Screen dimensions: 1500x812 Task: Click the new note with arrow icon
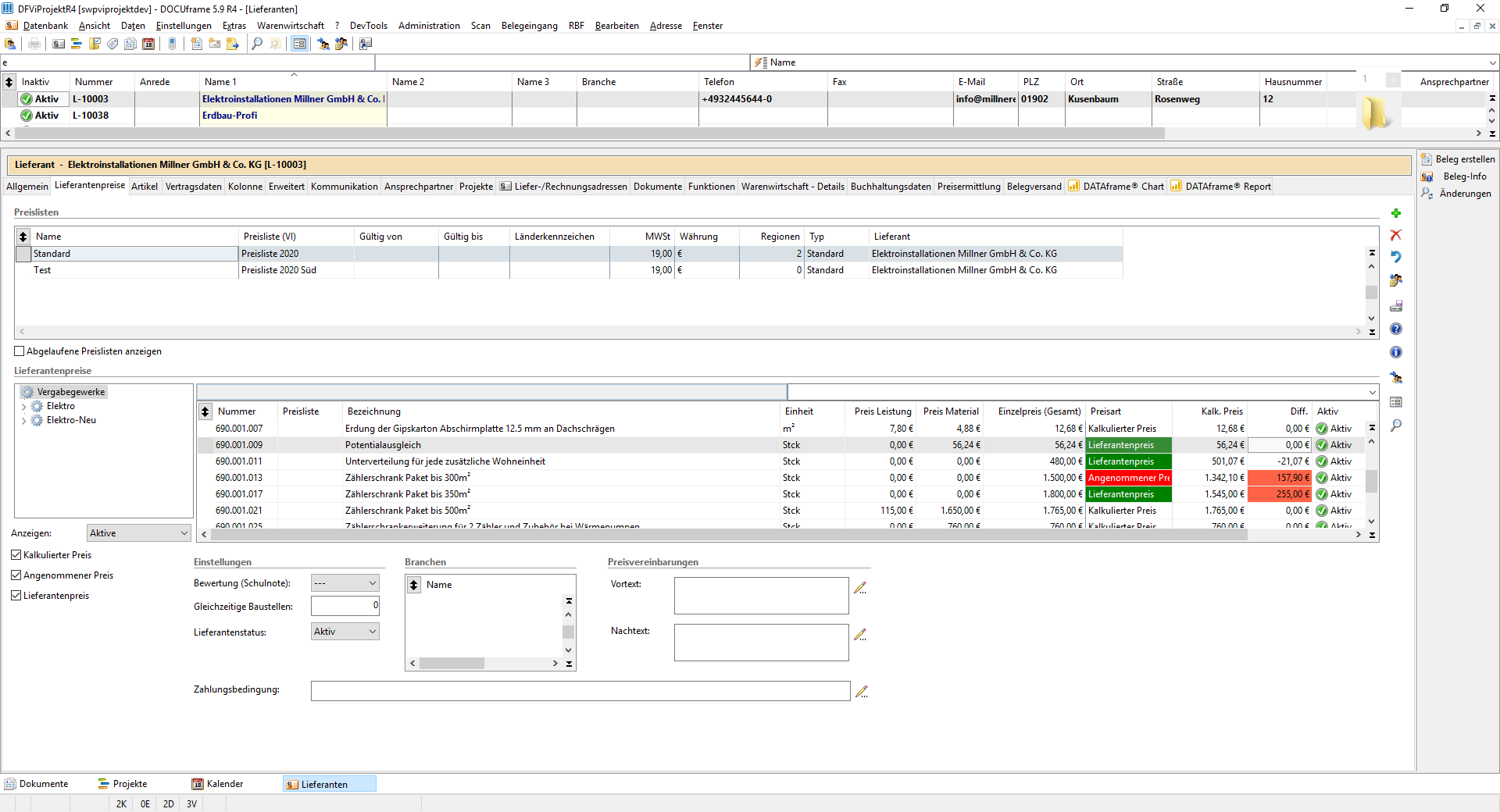[232, 44]
